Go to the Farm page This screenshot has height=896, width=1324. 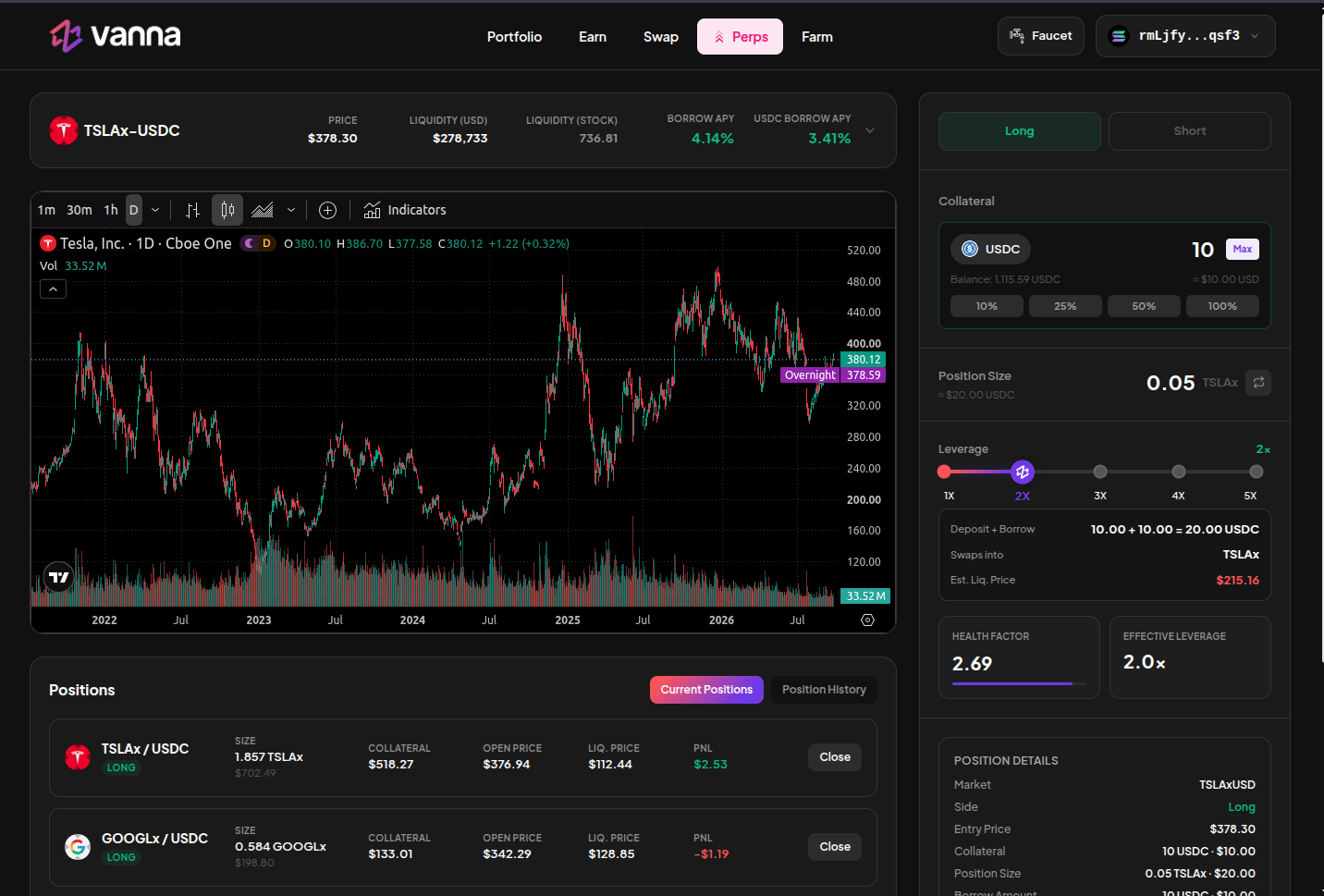click(x=817, y=37)
